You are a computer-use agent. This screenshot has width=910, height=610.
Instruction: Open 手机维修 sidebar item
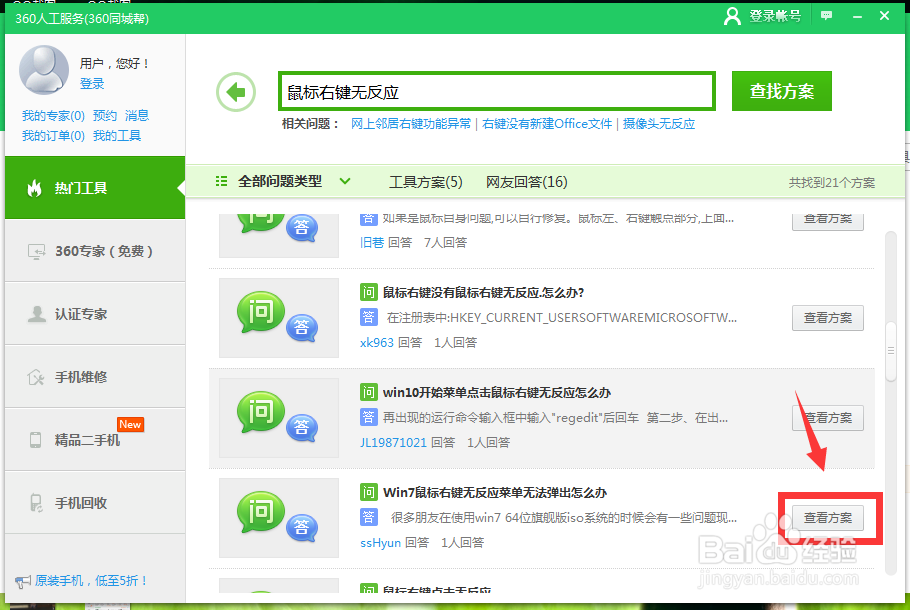click(x=95, y=377)
